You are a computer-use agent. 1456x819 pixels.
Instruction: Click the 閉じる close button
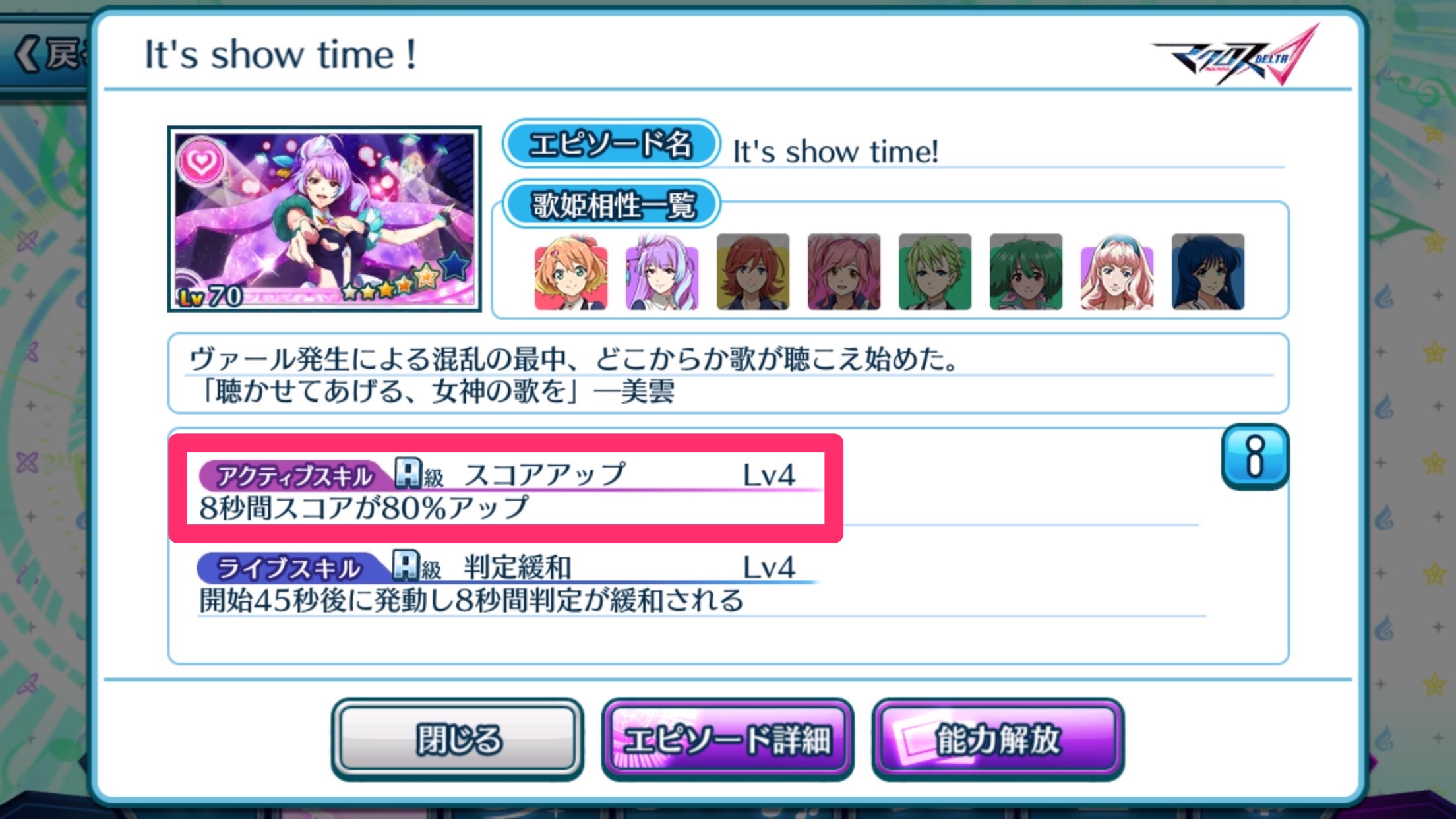pos(458,739)
